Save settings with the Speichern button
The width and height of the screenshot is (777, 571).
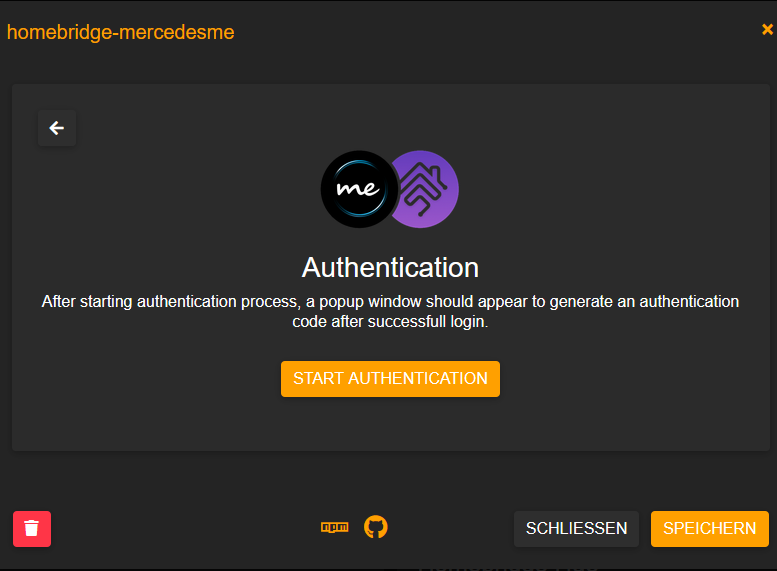pos(709,528)
